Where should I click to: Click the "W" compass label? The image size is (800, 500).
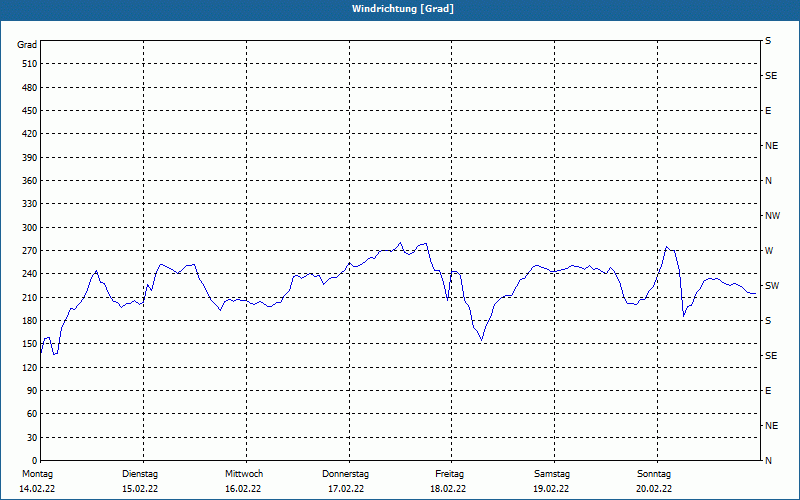769,251
